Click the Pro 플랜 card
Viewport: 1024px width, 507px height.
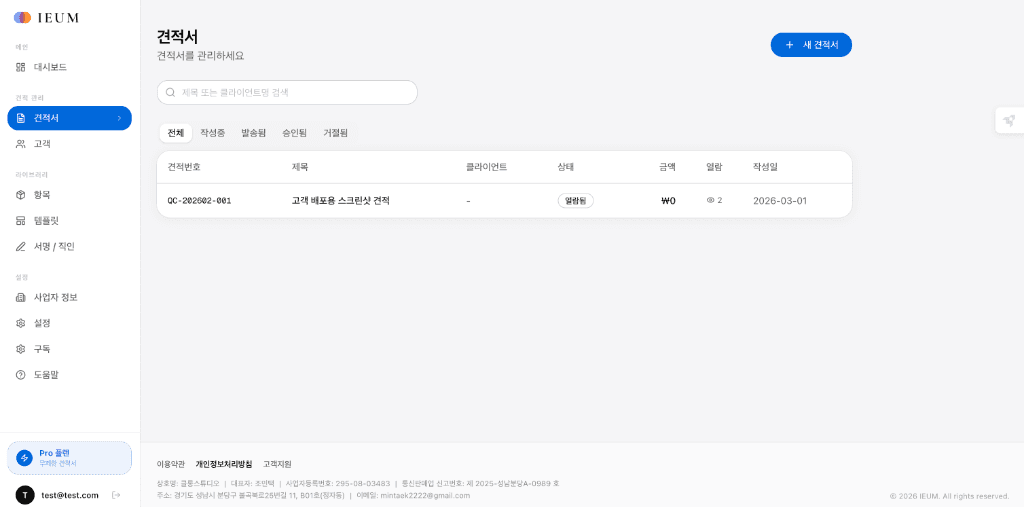pos(69,458)
